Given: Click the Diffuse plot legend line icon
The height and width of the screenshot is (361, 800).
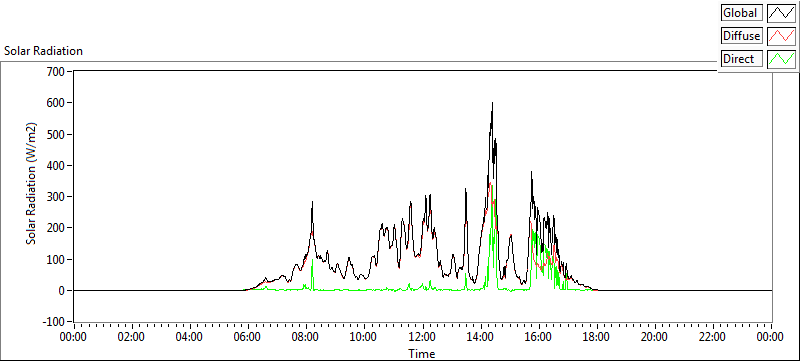Looking at the screenshot, I should [x=781, y=36].
